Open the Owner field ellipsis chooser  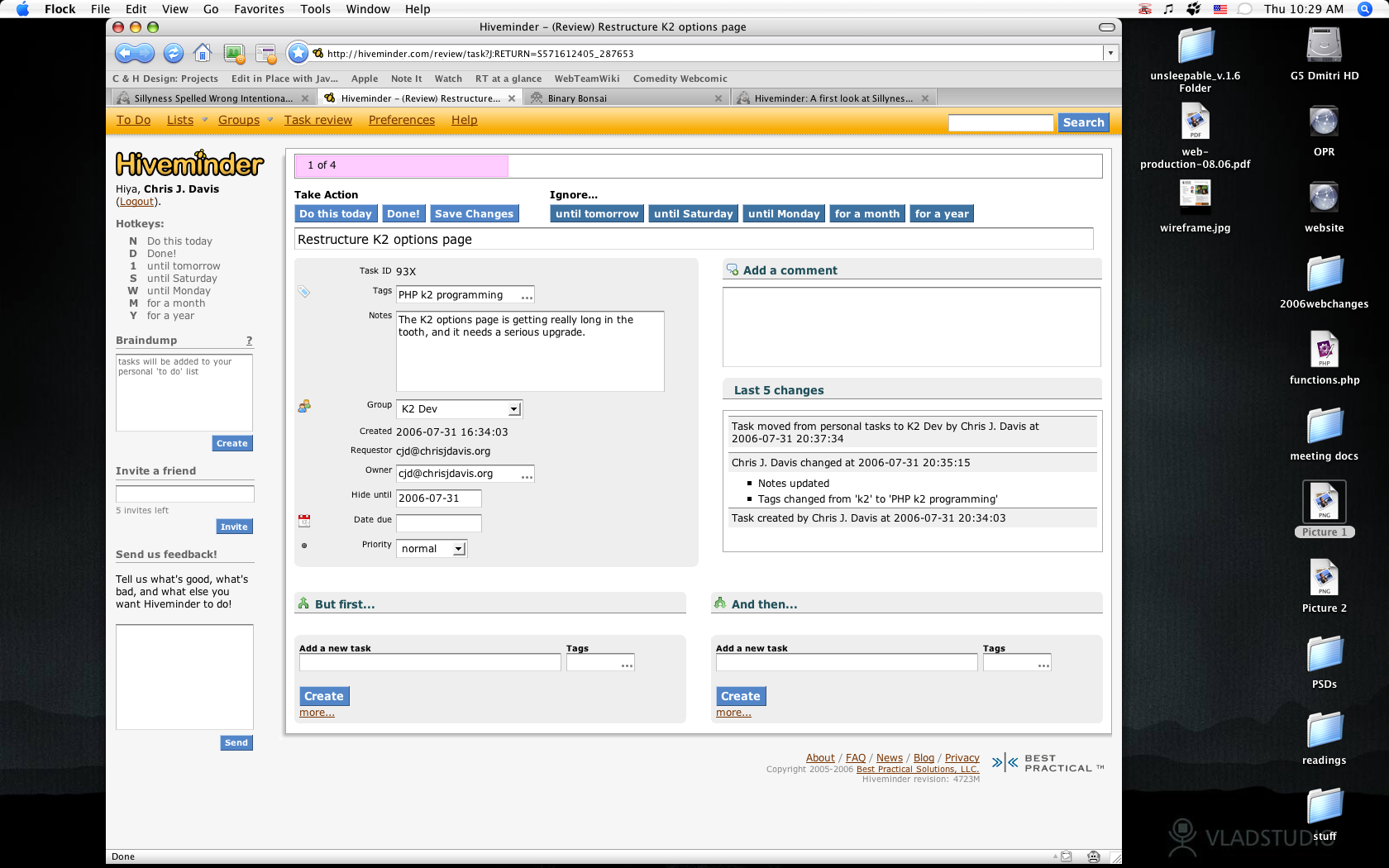(x=527, y=475)
